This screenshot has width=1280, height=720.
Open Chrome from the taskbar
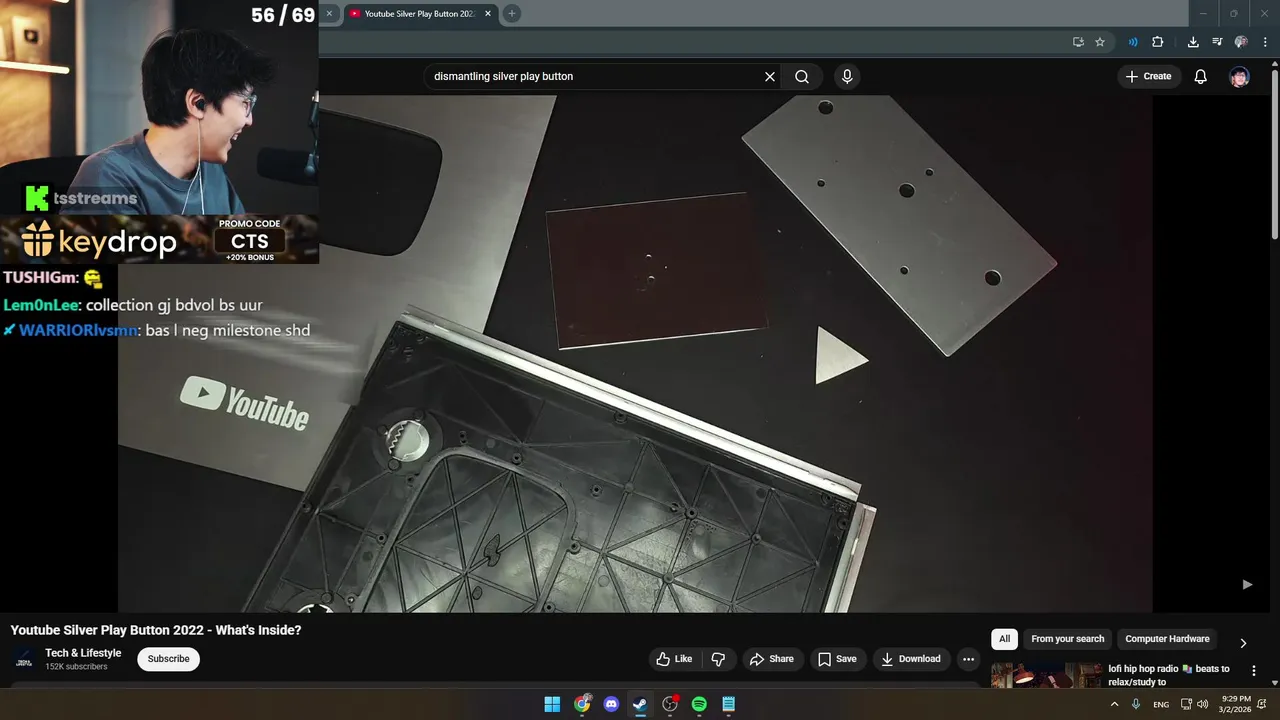pos(582,704)
